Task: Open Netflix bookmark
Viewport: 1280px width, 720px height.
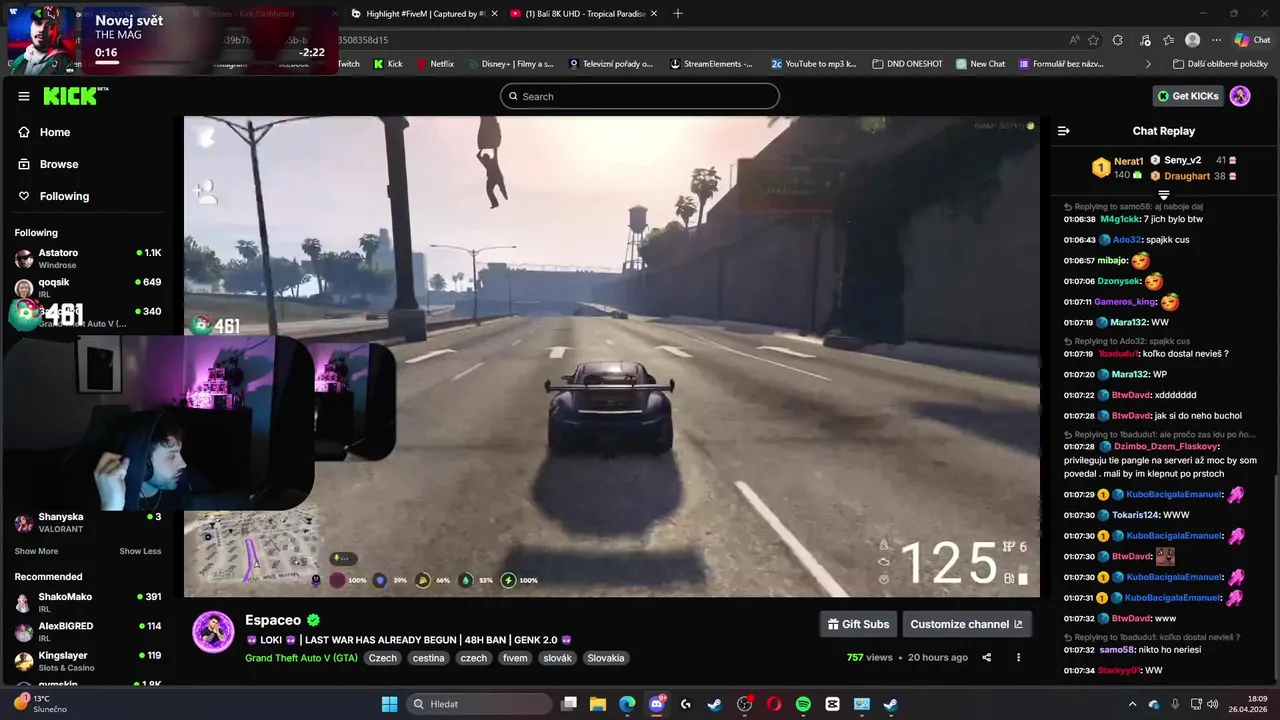Action: (x=434, y=64)
